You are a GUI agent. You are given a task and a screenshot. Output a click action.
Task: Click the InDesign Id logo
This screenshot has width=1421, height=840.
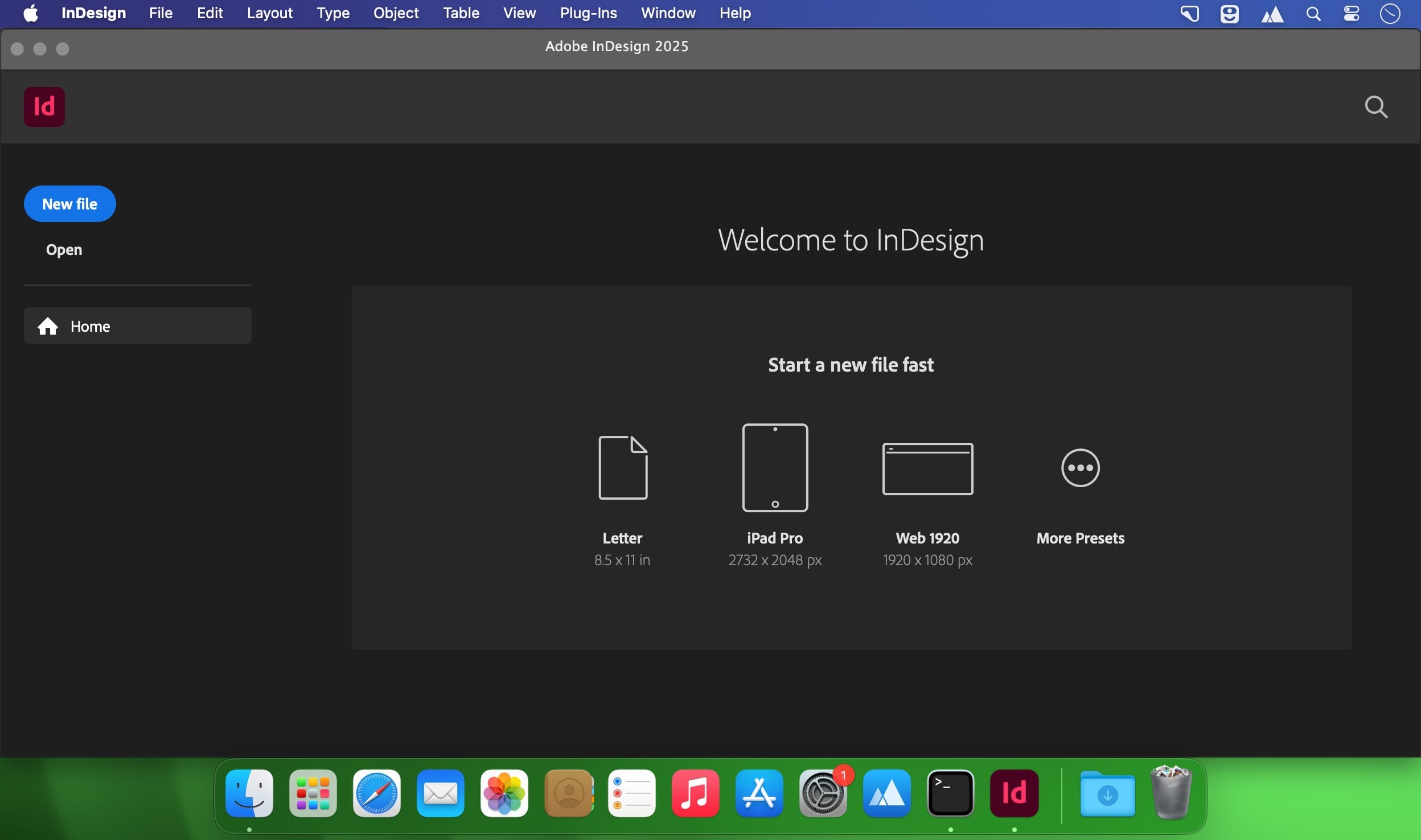44,106
